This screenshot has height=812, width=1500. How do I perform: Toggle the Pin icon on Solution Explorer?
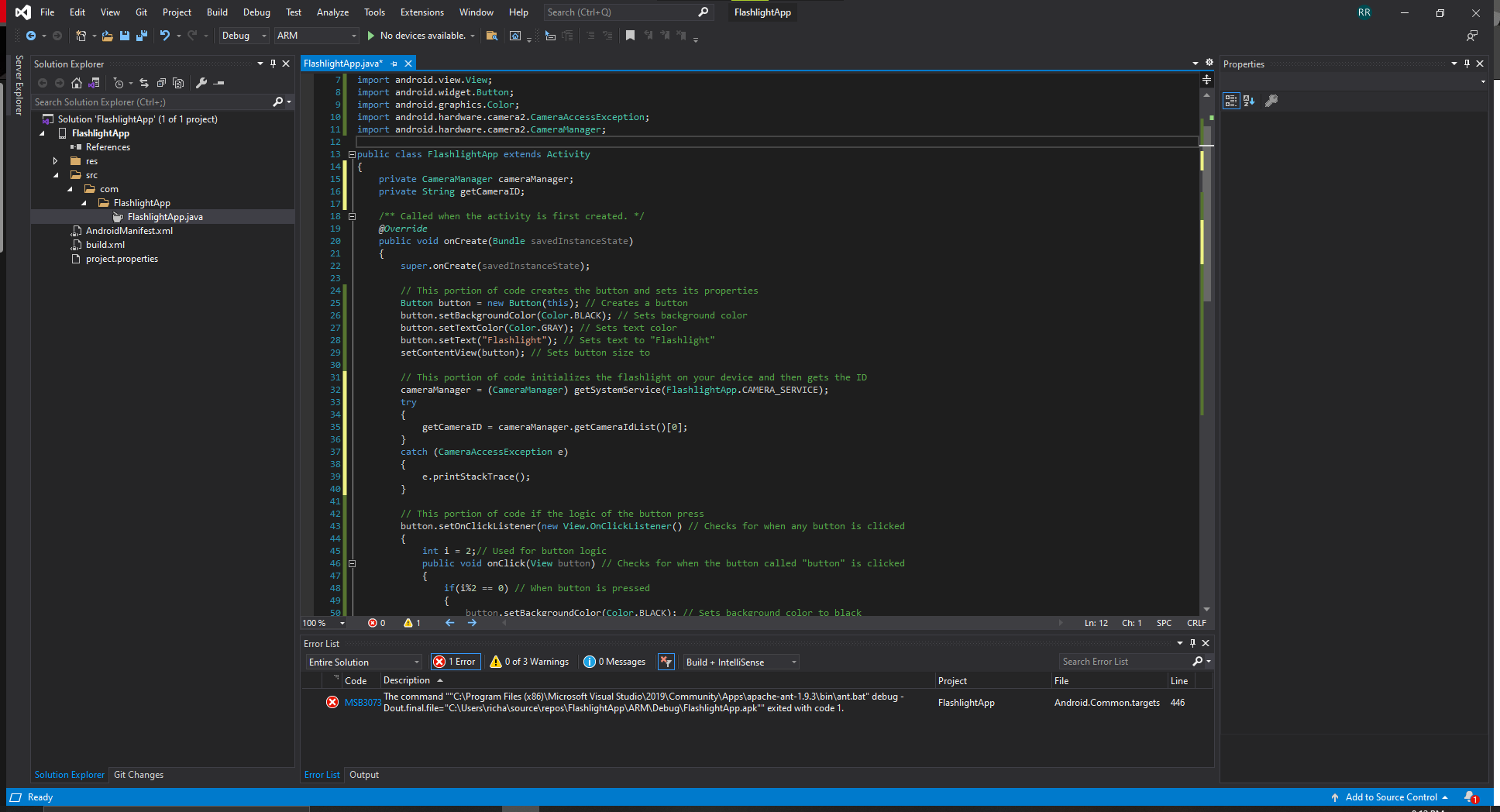tap(273, 64)
